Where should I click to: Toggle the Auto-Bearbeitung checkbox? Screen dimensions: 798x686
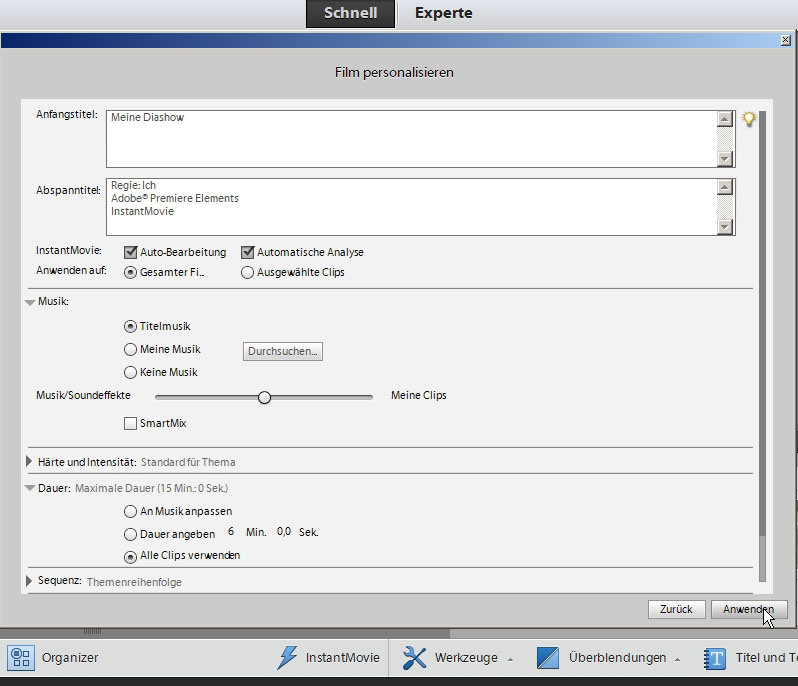(131, 252)
